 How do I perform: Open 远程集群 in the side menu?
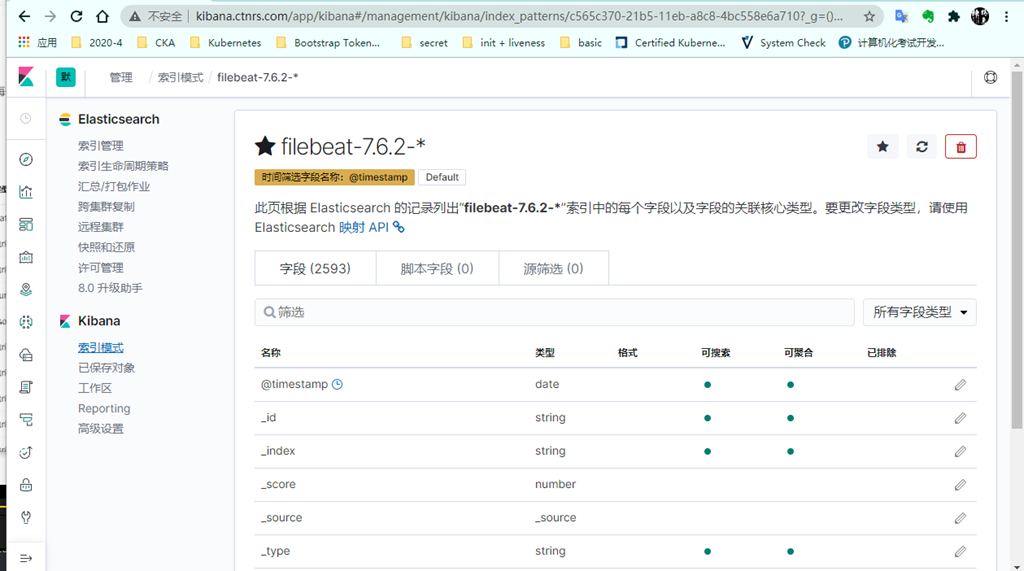(x=101, y=227)
